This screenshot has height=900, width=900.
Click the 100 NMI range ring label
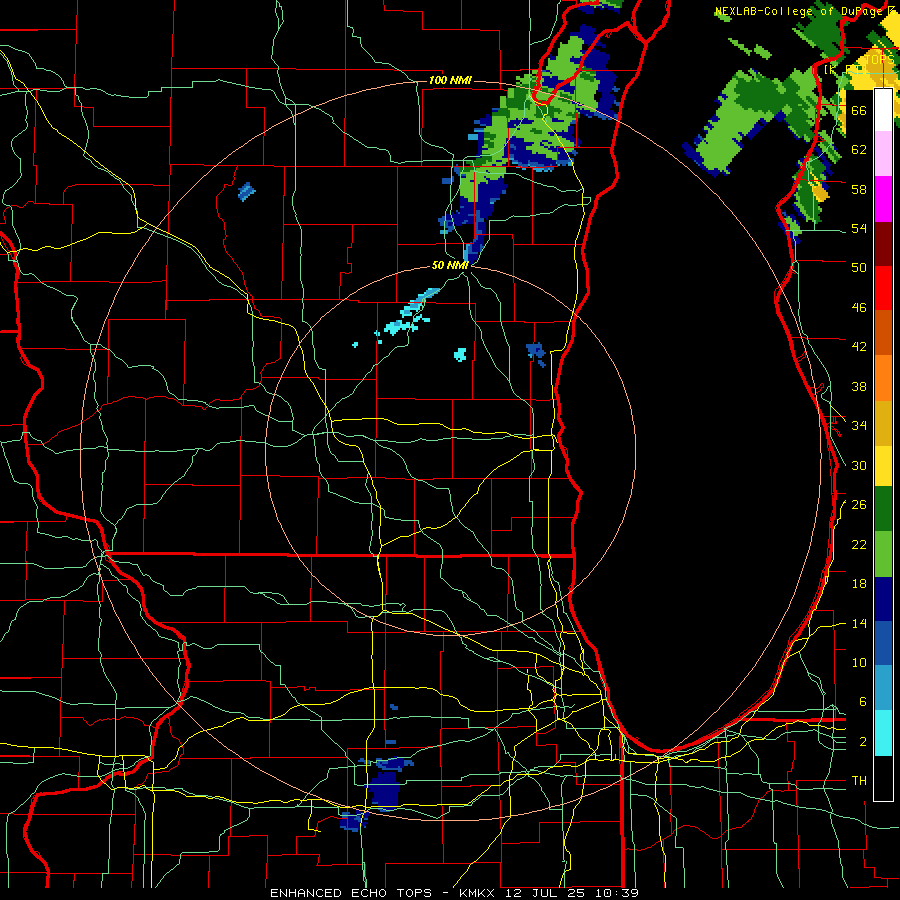click(x=450, y=80)
